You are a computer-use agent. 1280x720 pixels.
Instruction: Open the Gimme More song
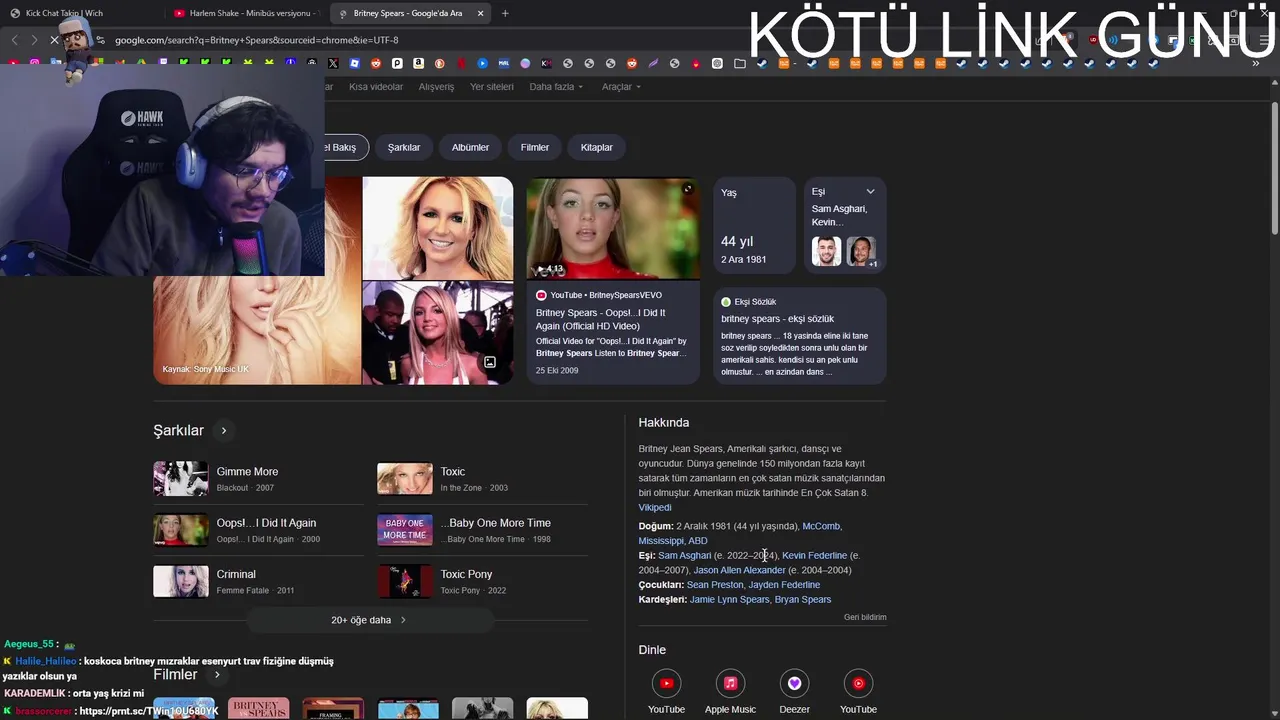click(258, 479)
